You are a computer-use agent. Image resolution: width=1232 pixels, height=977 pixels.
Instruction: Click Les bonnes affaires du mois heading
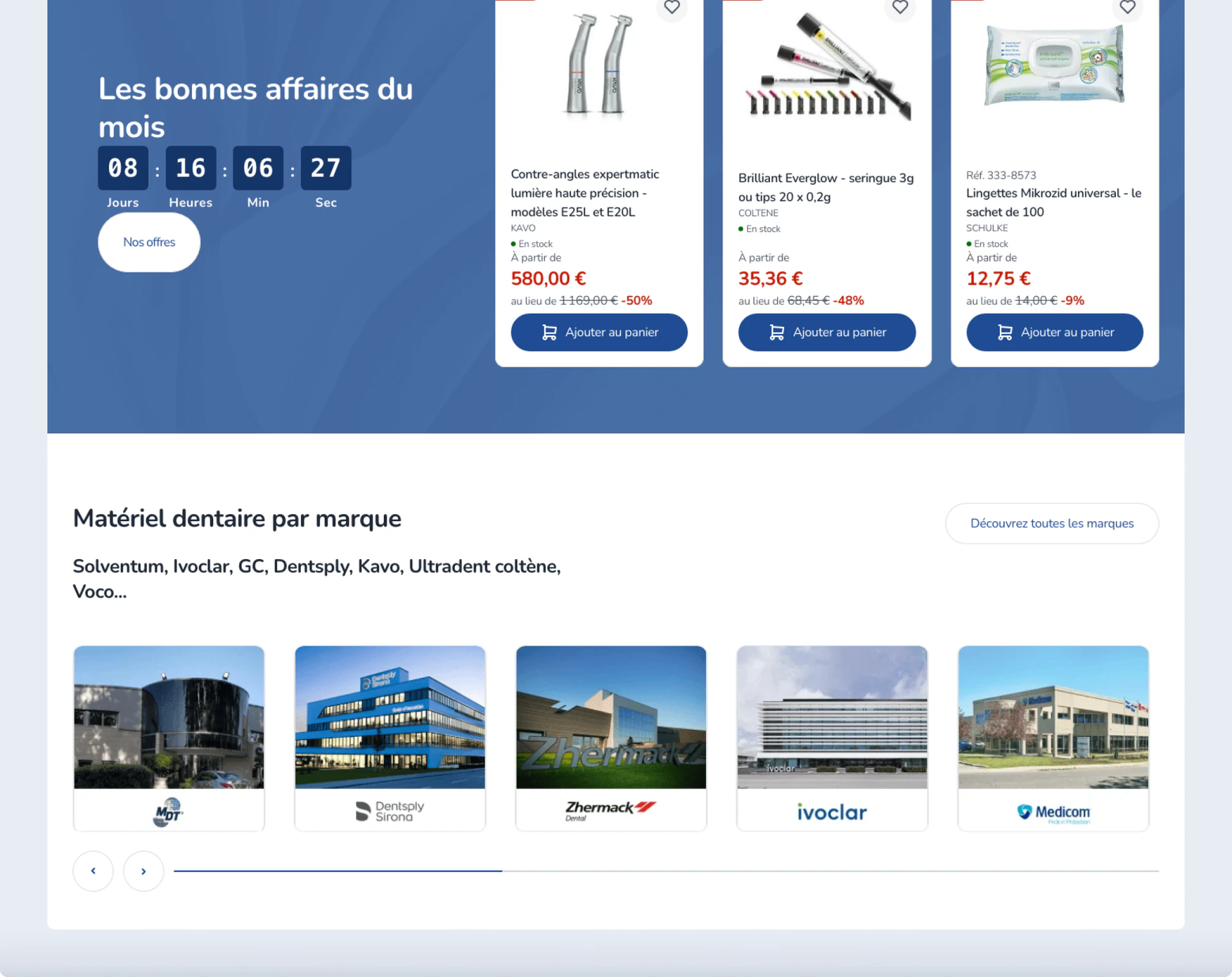tap(255, 108)
